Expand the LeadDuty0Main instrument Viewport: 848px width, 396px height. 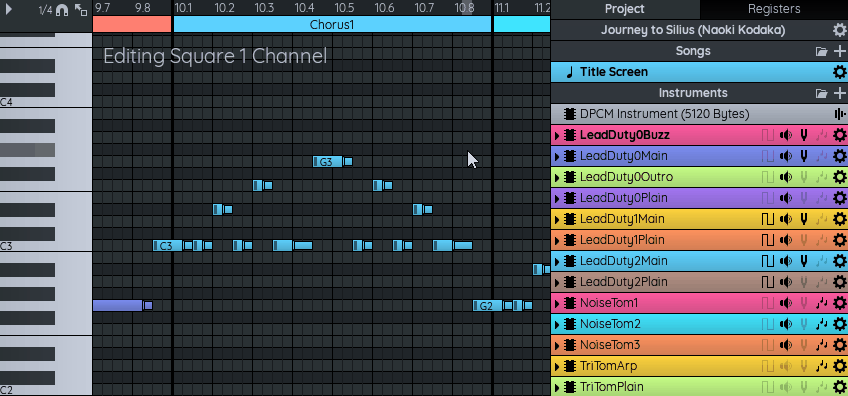(556, 156)
